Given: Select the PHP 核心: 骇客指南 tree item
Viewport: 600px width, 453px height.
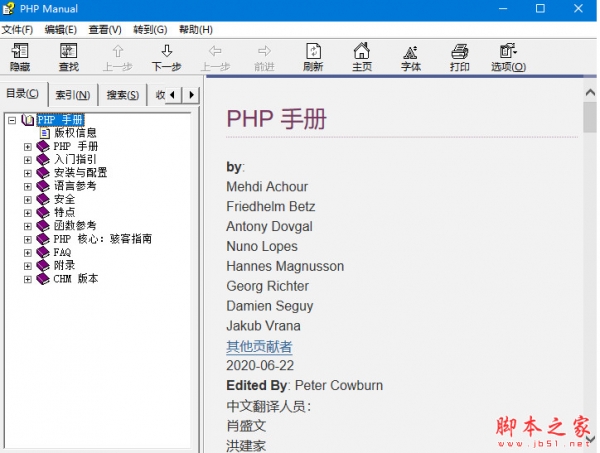Looking at the screenshot, I should tap(102, 239).
